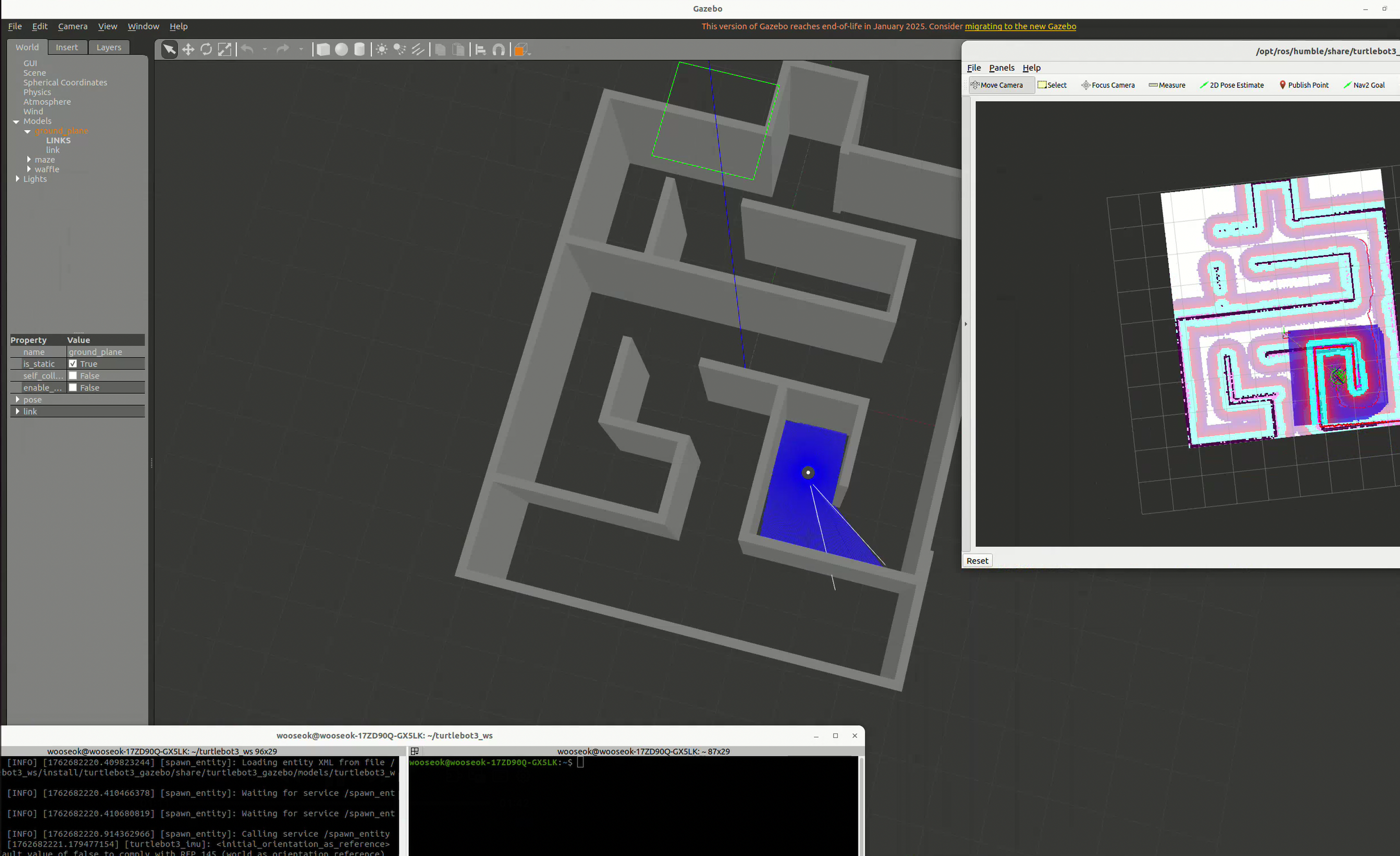
Task: Select the Publish Point tool
Action: (1303, 85)
